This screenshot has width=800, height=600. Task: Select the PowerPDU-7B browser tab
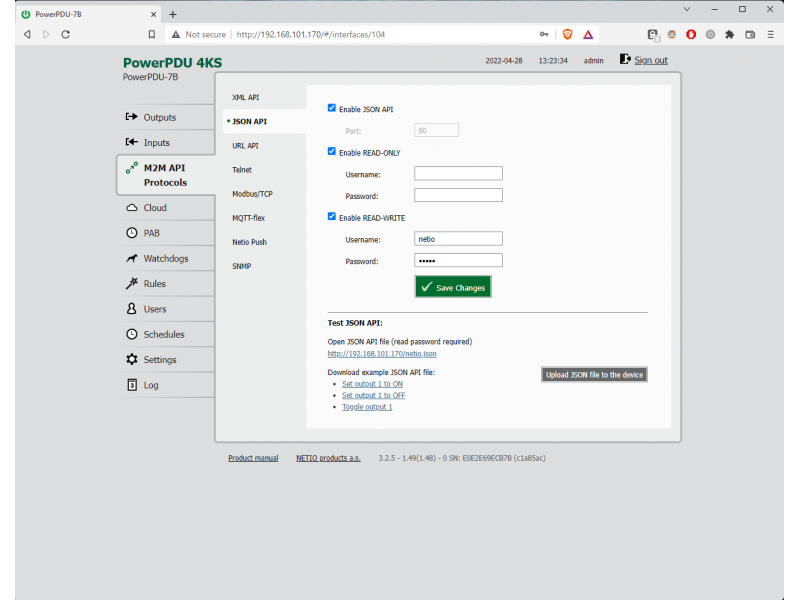[x=89, y=14]
